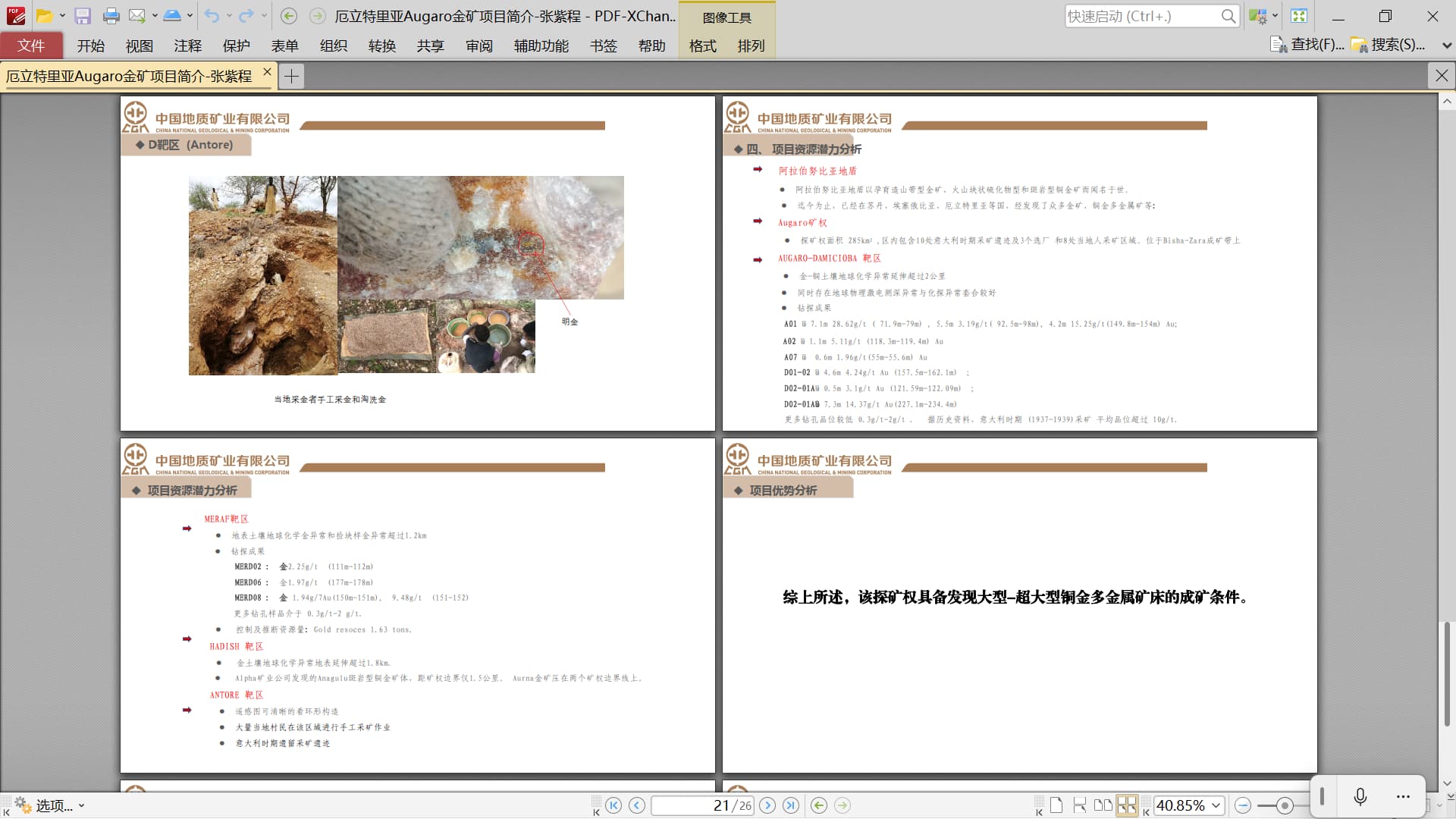The width and height of the screenshot is (1456, 819).
Task: Expand the zoom level 40.85% dropdown
Action: [1216, 805]
